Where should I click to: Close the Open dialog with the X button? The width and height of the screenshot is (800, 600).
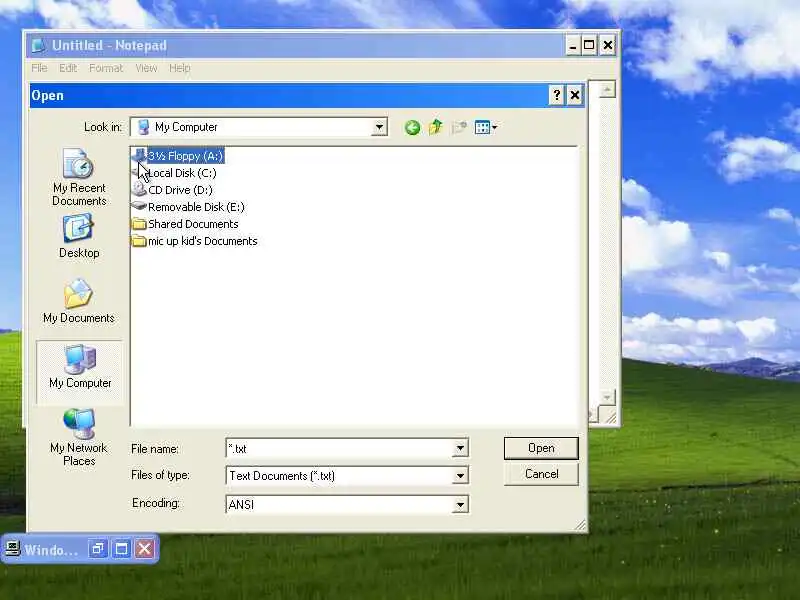coord(575,95)
